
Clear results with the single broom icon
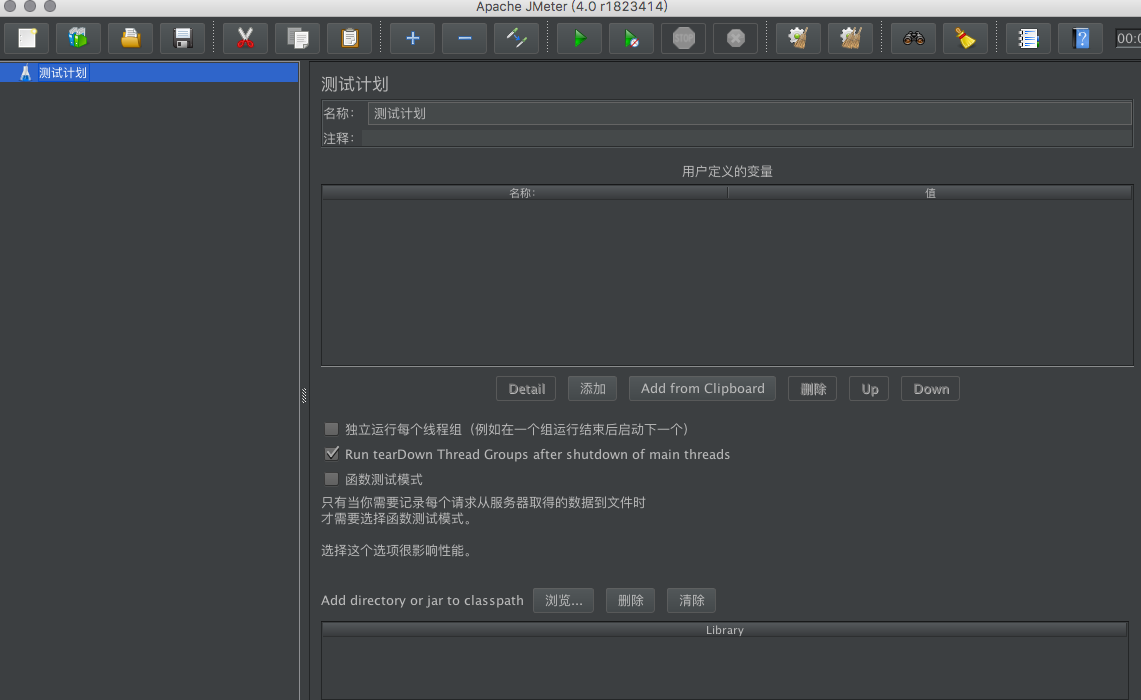(x=798, y=38)
